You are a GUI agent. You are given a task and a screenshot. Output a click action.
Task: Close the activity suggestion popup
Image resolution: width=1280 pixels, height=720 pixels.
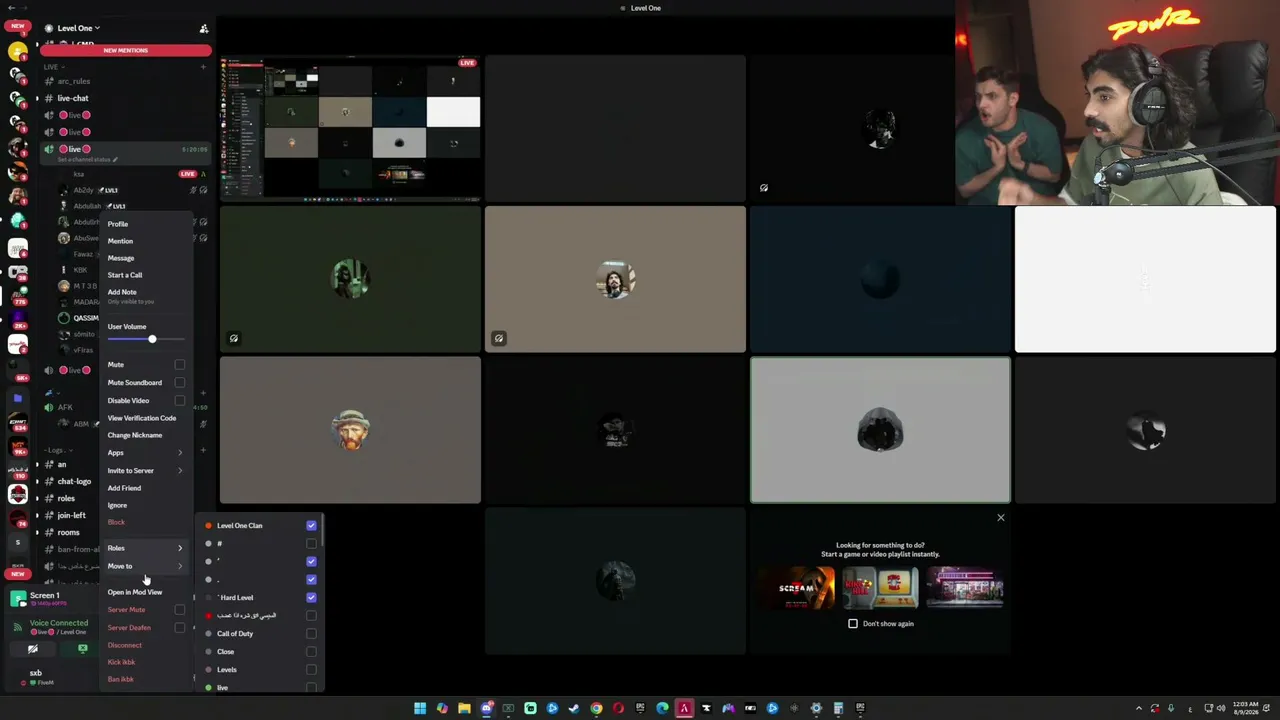tap(1001, 517)
